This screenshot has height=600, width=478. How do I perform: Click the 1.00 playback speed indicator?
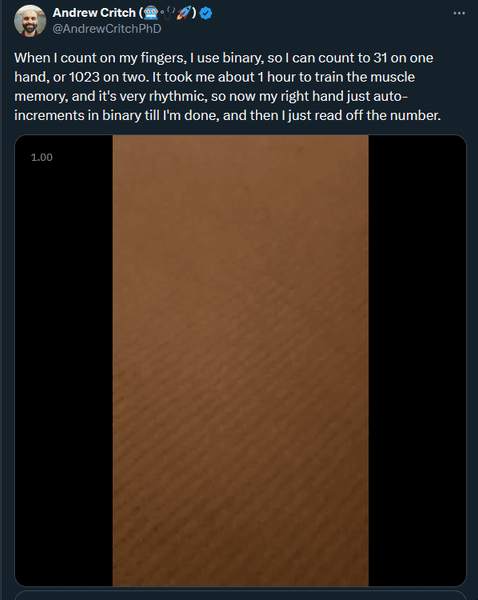click(42, 157)
